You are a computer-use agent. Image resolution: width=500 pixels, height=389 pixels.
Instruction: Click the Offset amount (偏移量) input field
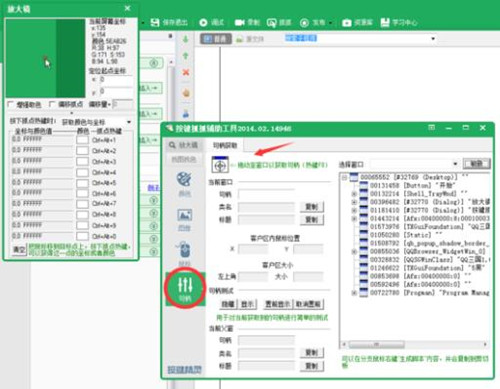point(122,104)
